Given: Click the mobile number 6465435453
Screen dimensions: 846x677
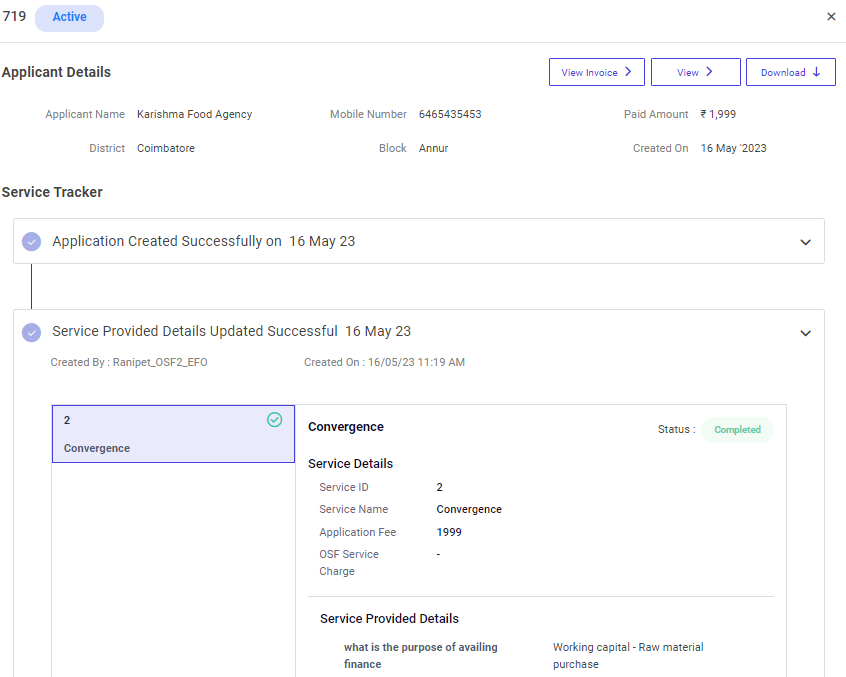Looking at the screenshot, I should (x=450, y=114).
